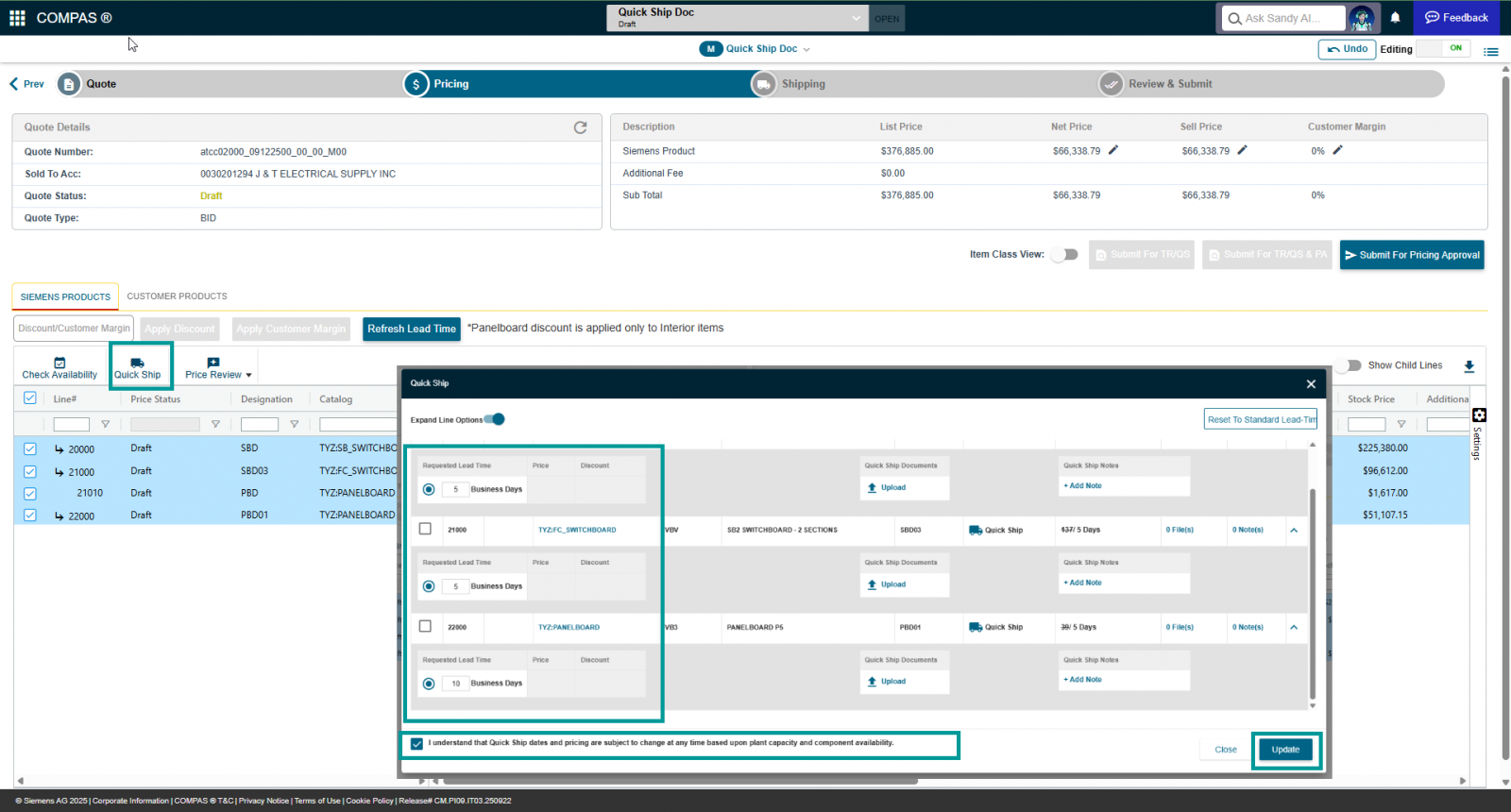
Task: Edit Customer Margin percentage
Action: (1337, 150)
